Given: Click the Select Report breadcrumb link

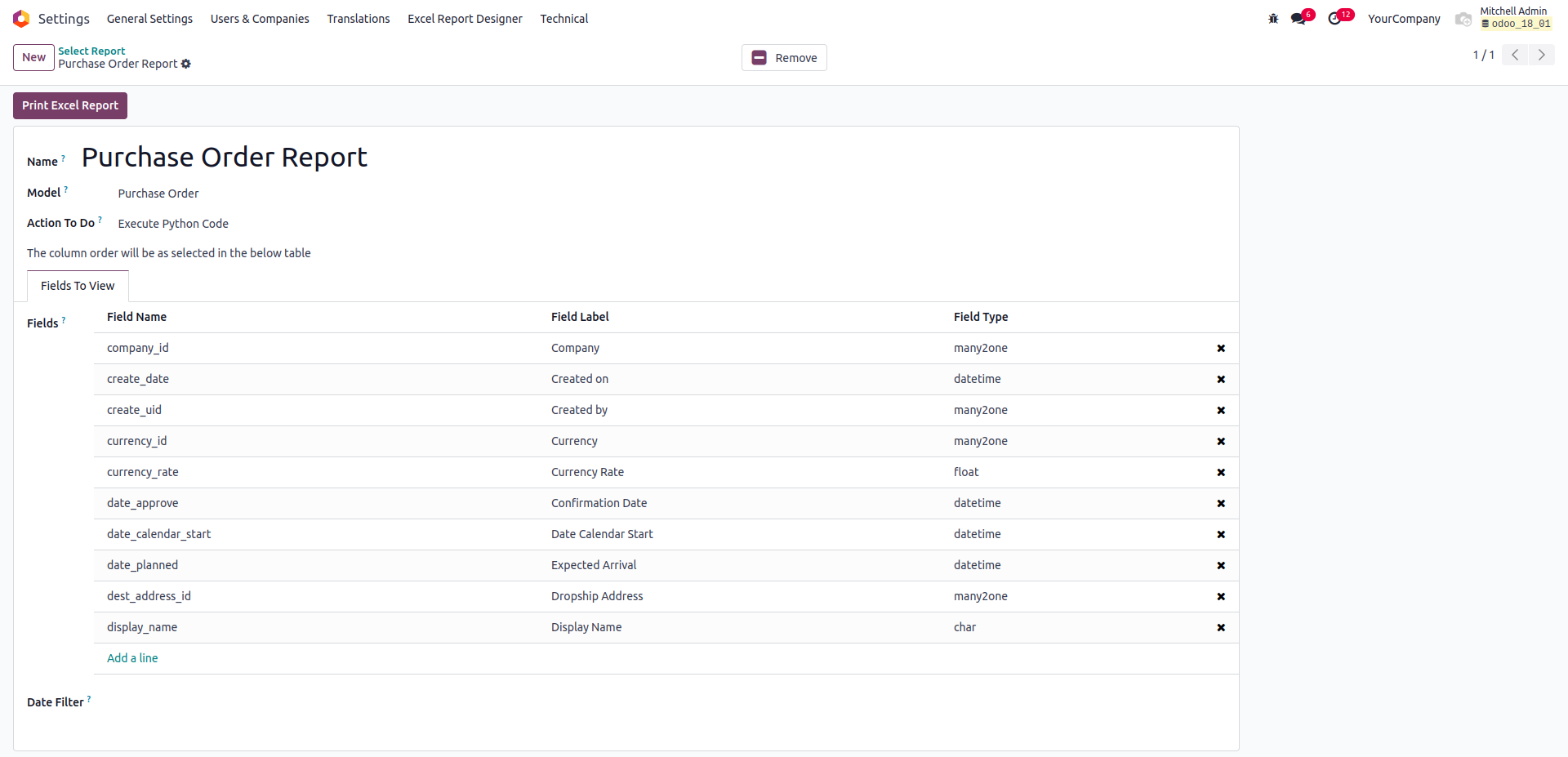Looking at the screenshot, I should (x=91, y=51).
